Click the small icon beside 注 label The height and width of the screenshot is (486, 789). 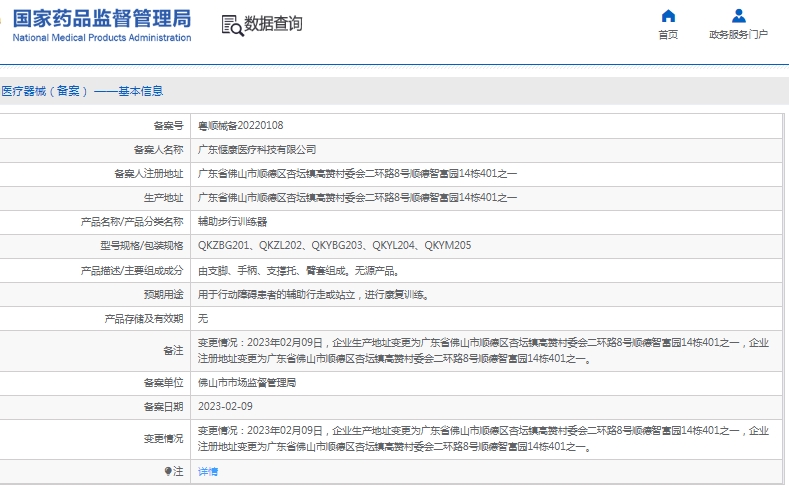pos(168,471)
